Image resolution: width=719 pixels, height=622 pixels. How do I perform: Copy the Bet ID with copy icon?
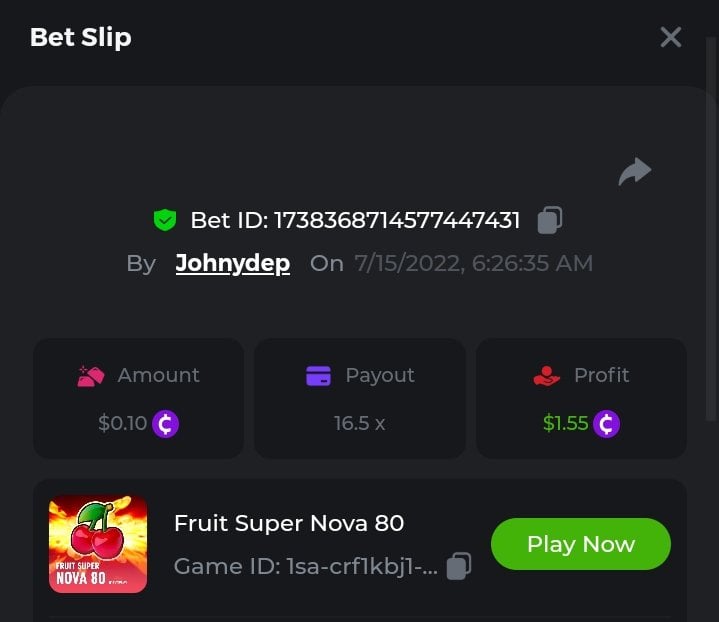coord(550,220)
